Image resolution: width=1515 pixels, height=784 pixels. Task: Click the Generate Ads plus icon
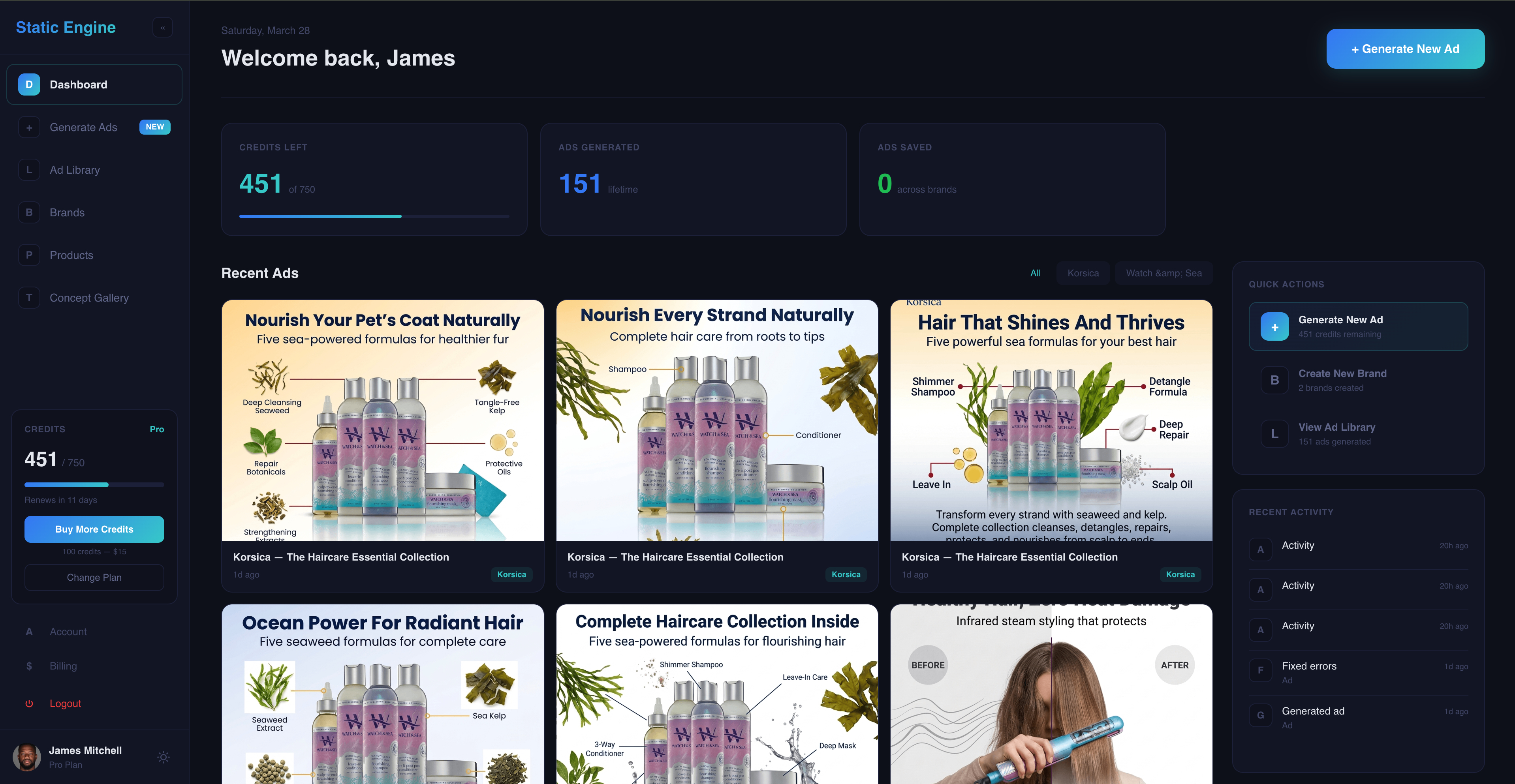tap(29, 127)
